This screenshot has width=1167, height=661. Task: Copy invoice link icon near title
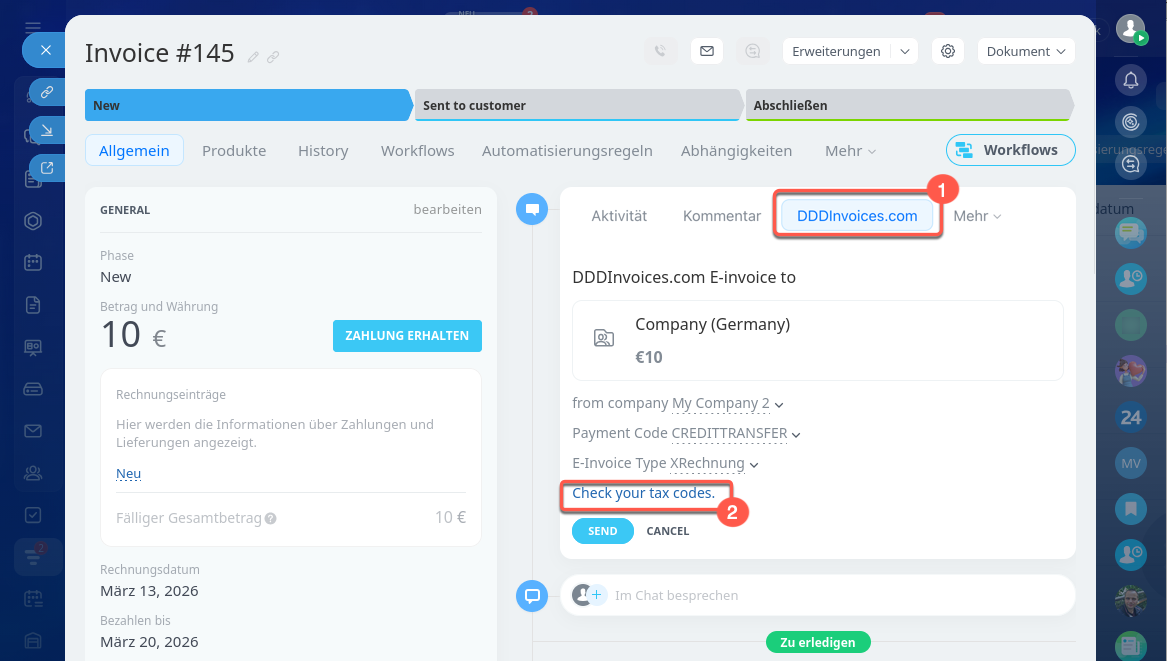[273, 57]
